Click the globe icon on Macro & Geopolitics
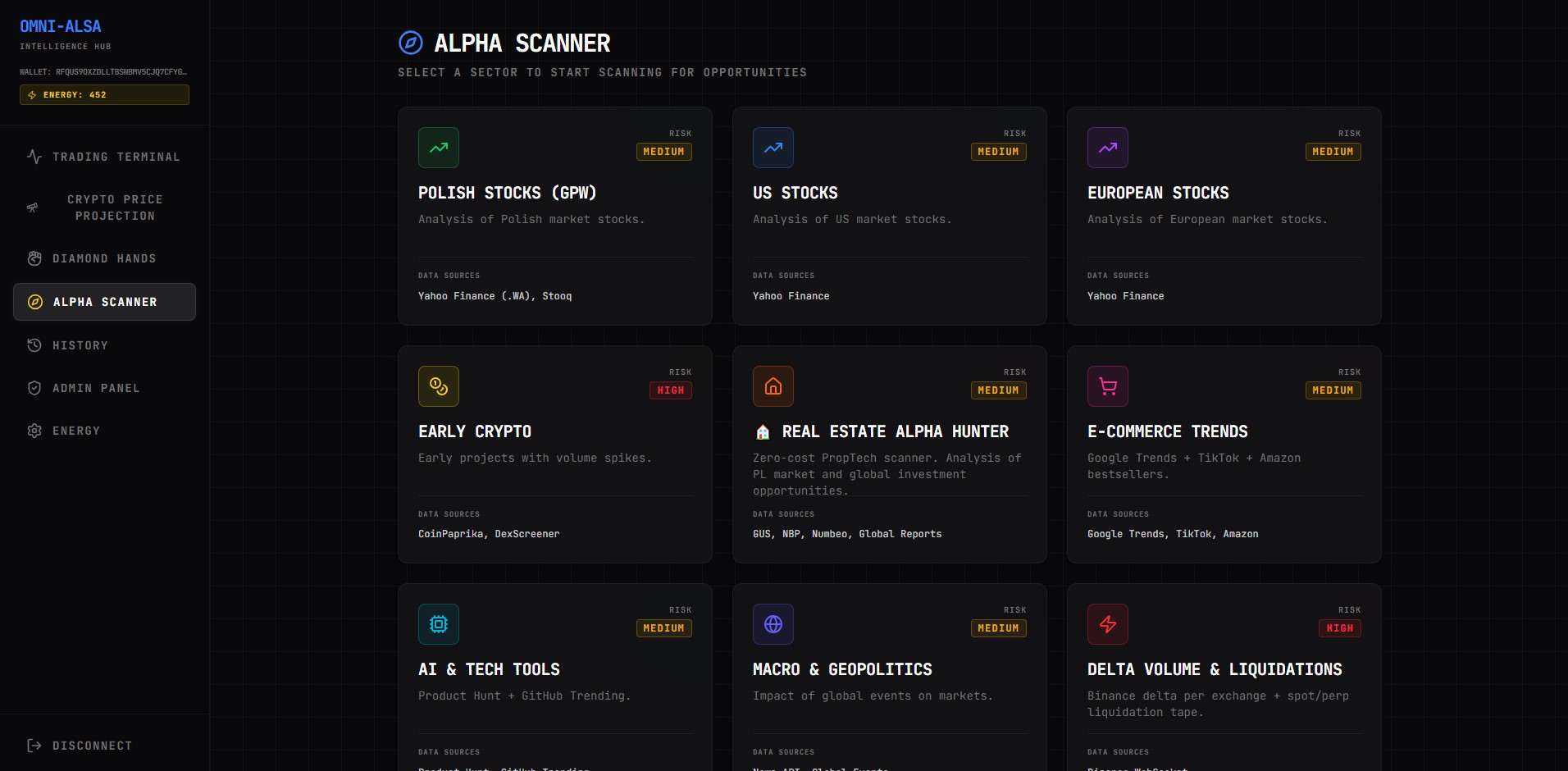 tap(773, 624)
